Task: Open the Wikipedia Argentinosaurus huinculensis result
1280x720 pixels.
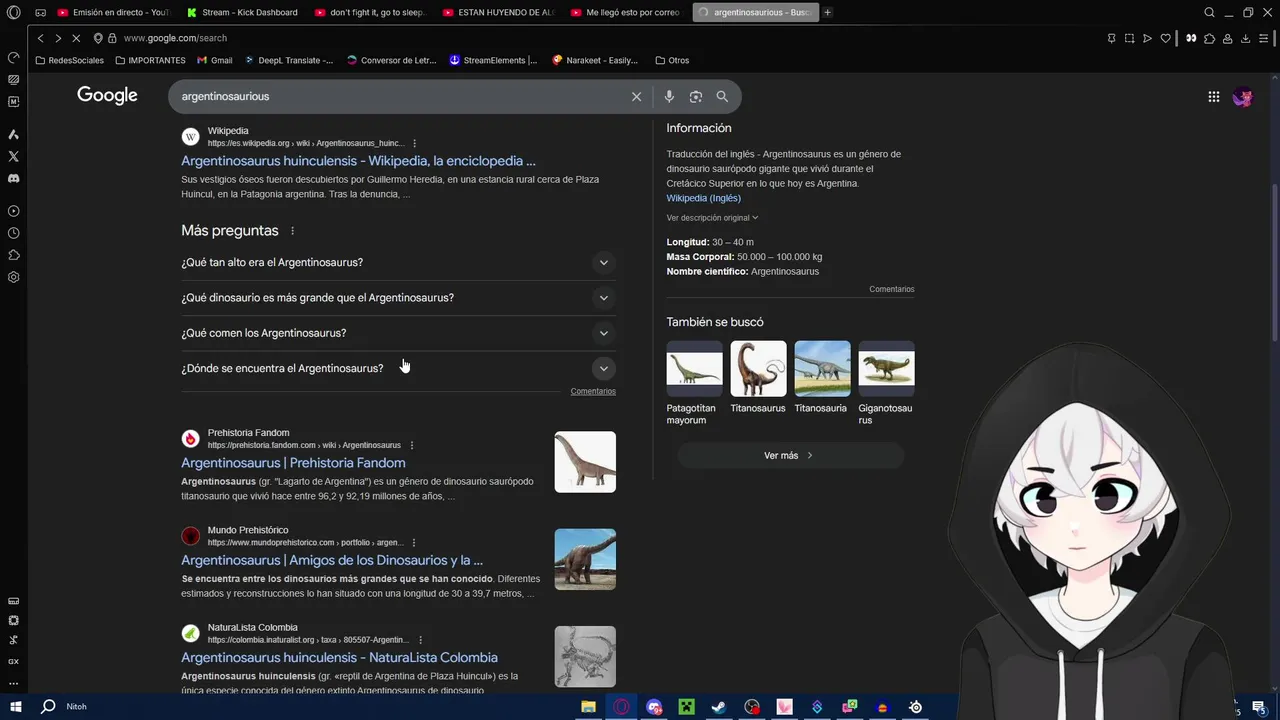Action: click(358, 161)
